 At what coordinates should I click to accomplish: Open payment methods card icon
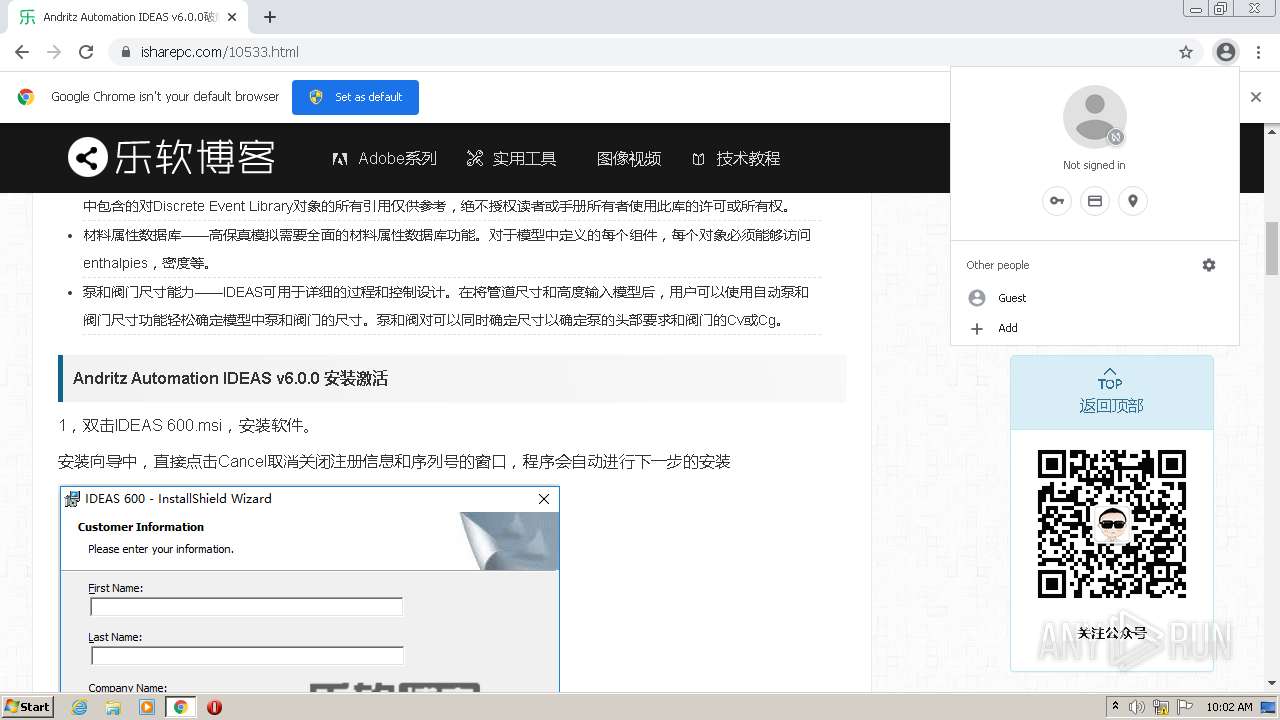1095,201
